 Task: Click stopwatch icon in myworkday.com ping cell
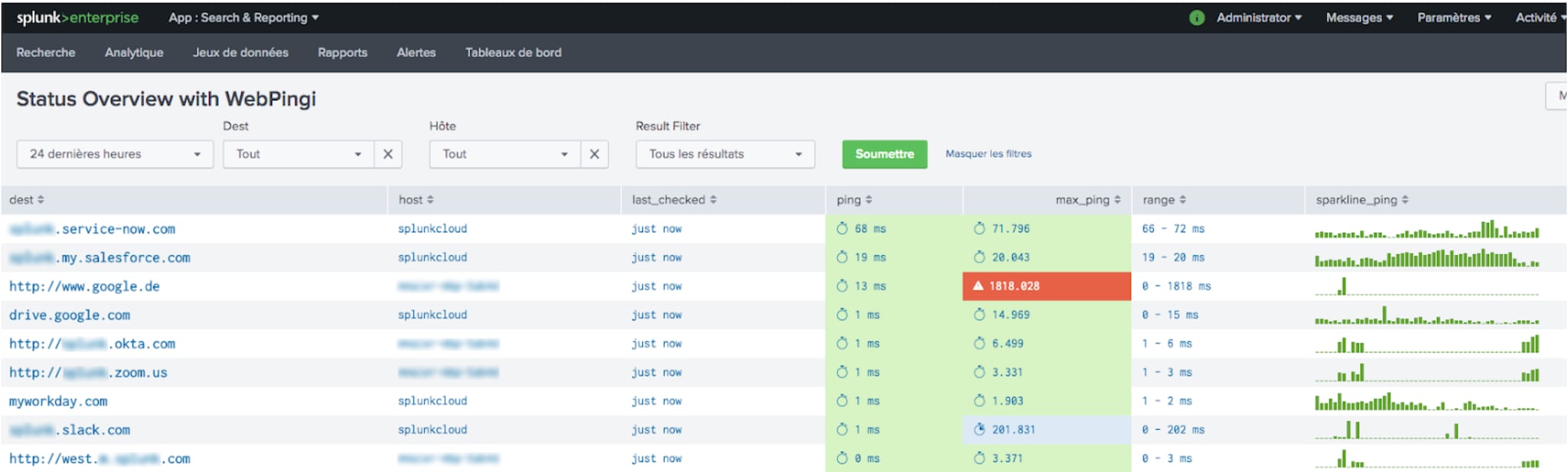point(842,401)
